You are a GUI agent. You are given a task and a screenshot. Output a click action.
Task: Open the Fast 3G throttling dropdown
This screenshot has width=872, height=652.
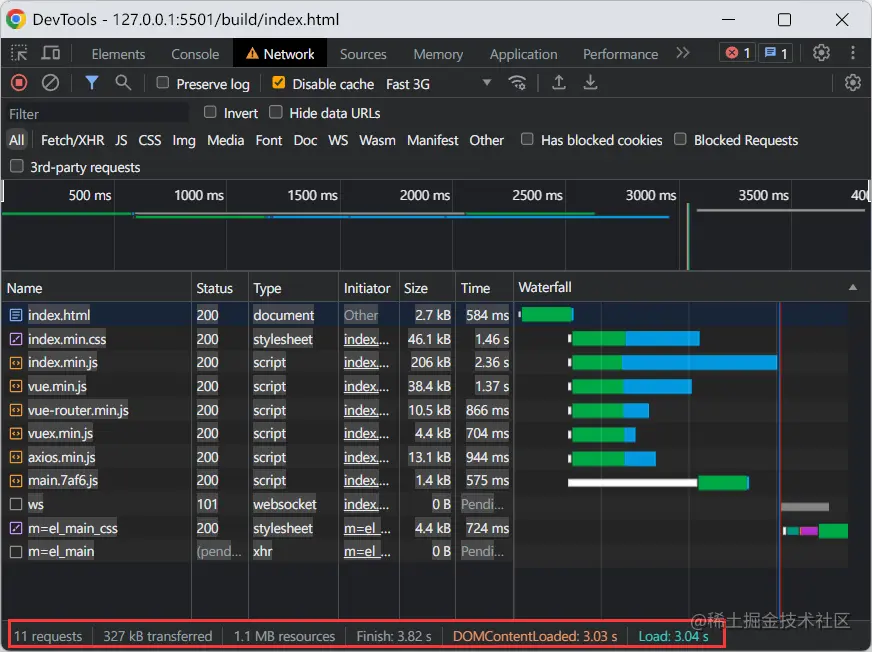click(439, 83)
